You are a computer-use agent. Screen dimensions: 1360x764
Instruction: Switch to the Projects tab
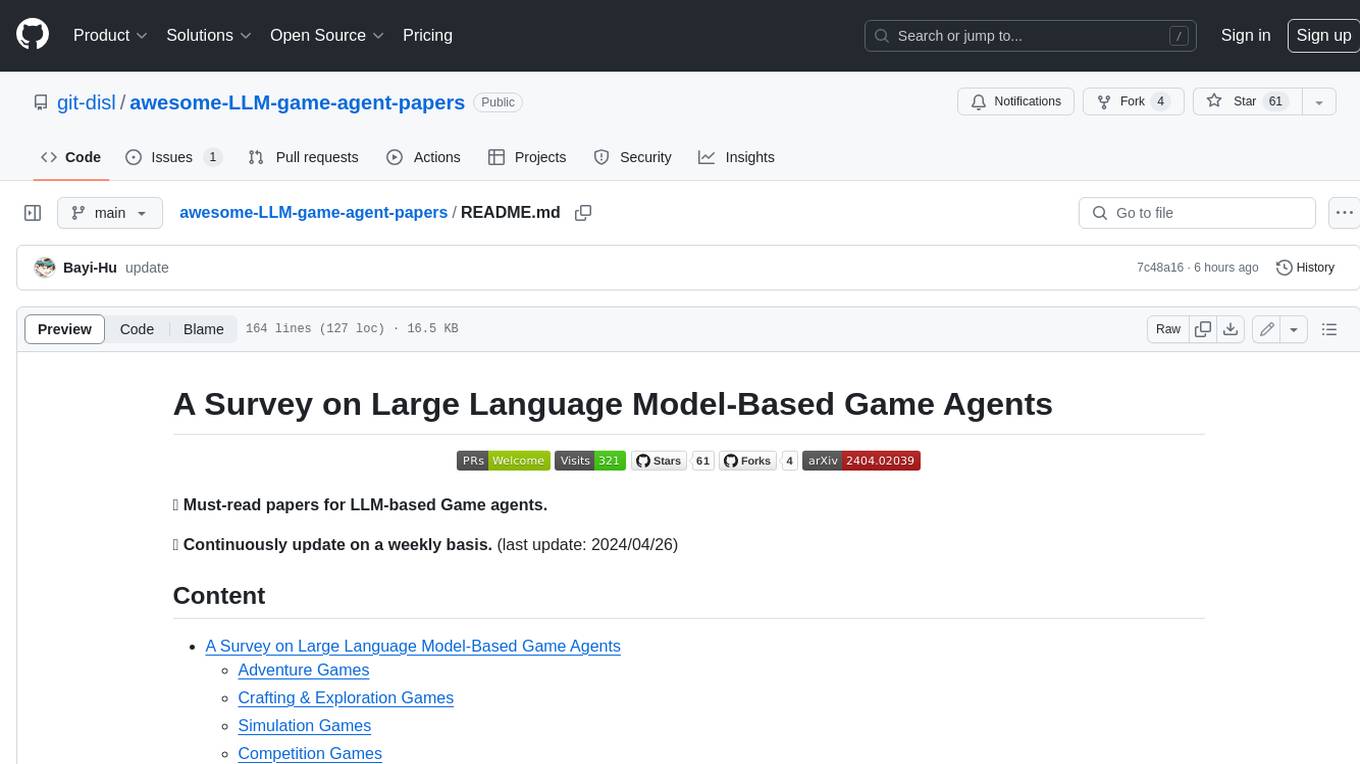click(527, 157)
